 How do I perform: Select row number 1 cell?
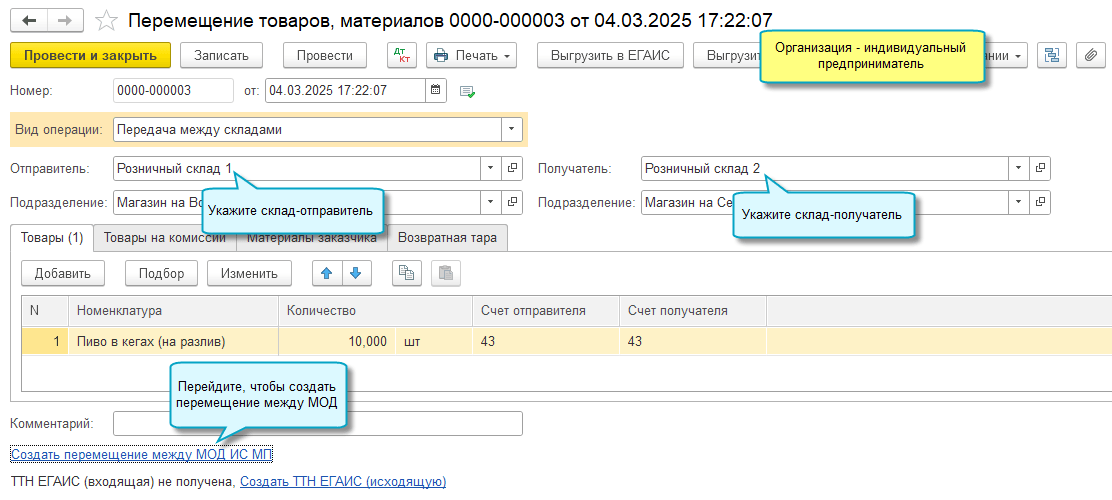[45, 342]
